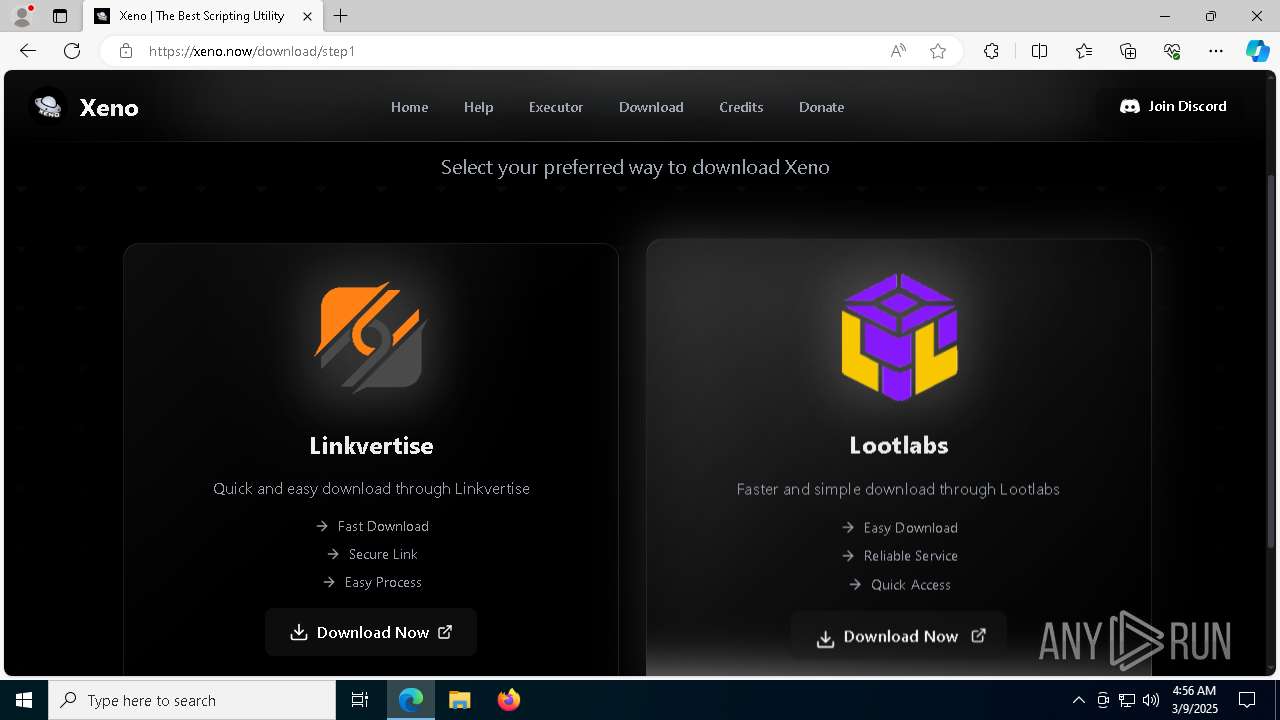Click 'Quick and easy download through Linkvertise'

(371, 489)
